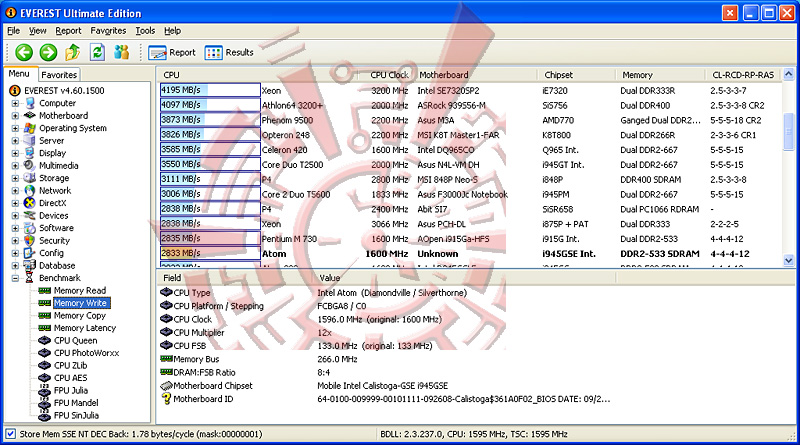
Task: Select the Computer icon in tree
Action: pyautogui.click(x=30, y=103)
